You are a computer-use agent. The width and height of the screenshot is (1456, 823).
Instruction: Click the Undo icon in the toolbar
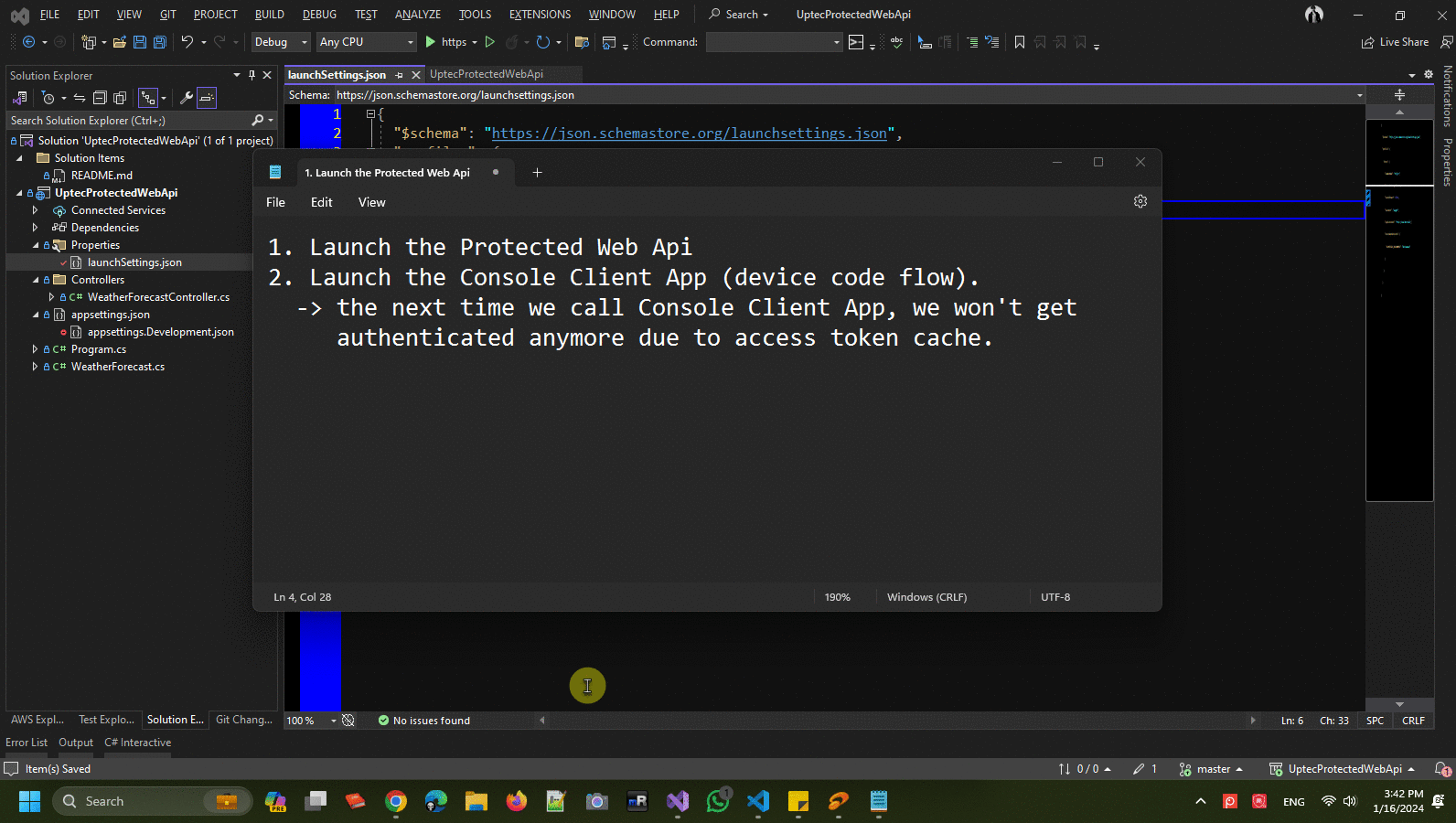tap(187, 42)
